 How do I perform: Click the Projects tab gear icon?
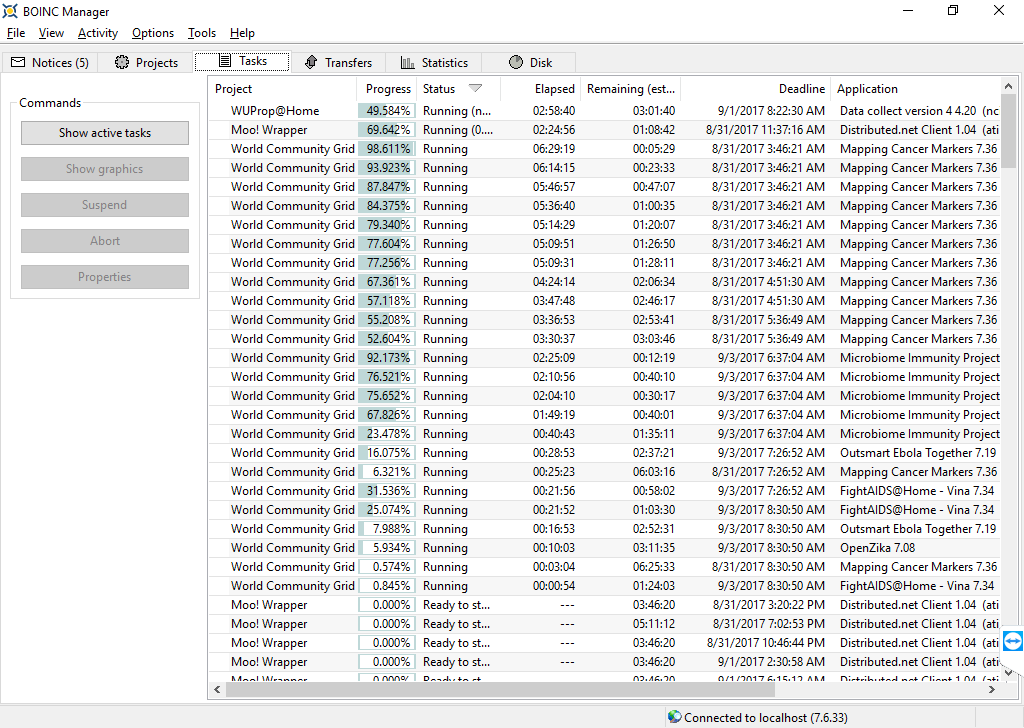point(121,62)
